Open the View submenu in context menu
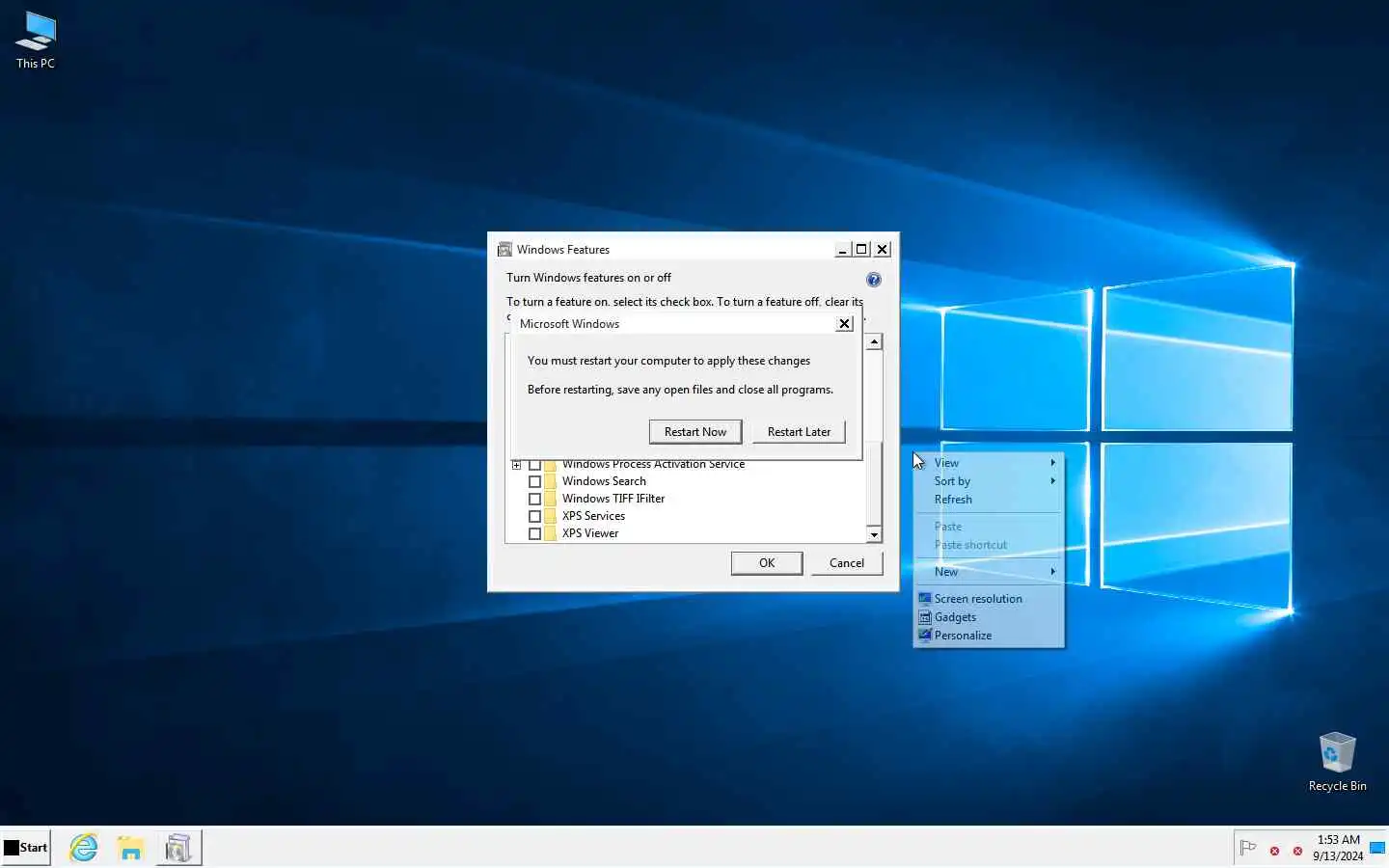This screenshot has width=1389, height=868. 989,463
